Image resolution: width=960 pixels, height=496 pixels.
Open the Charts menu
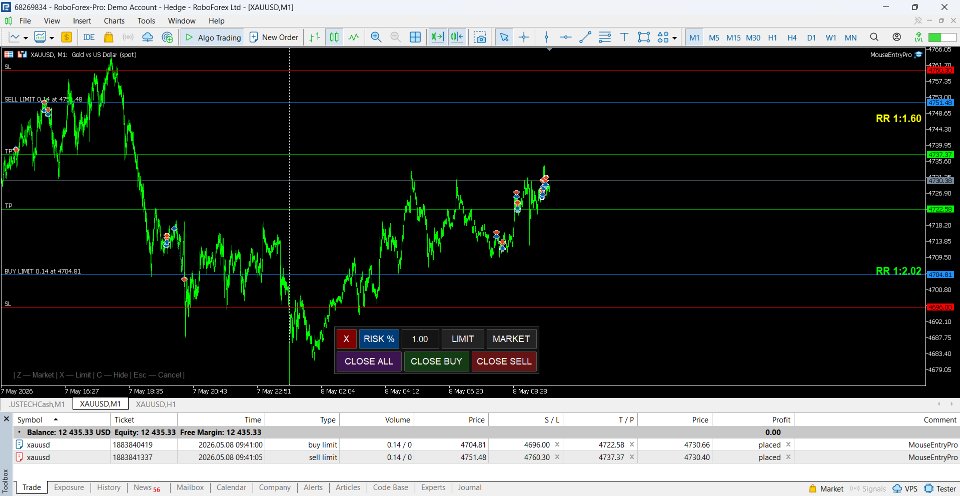pos(114,21)
